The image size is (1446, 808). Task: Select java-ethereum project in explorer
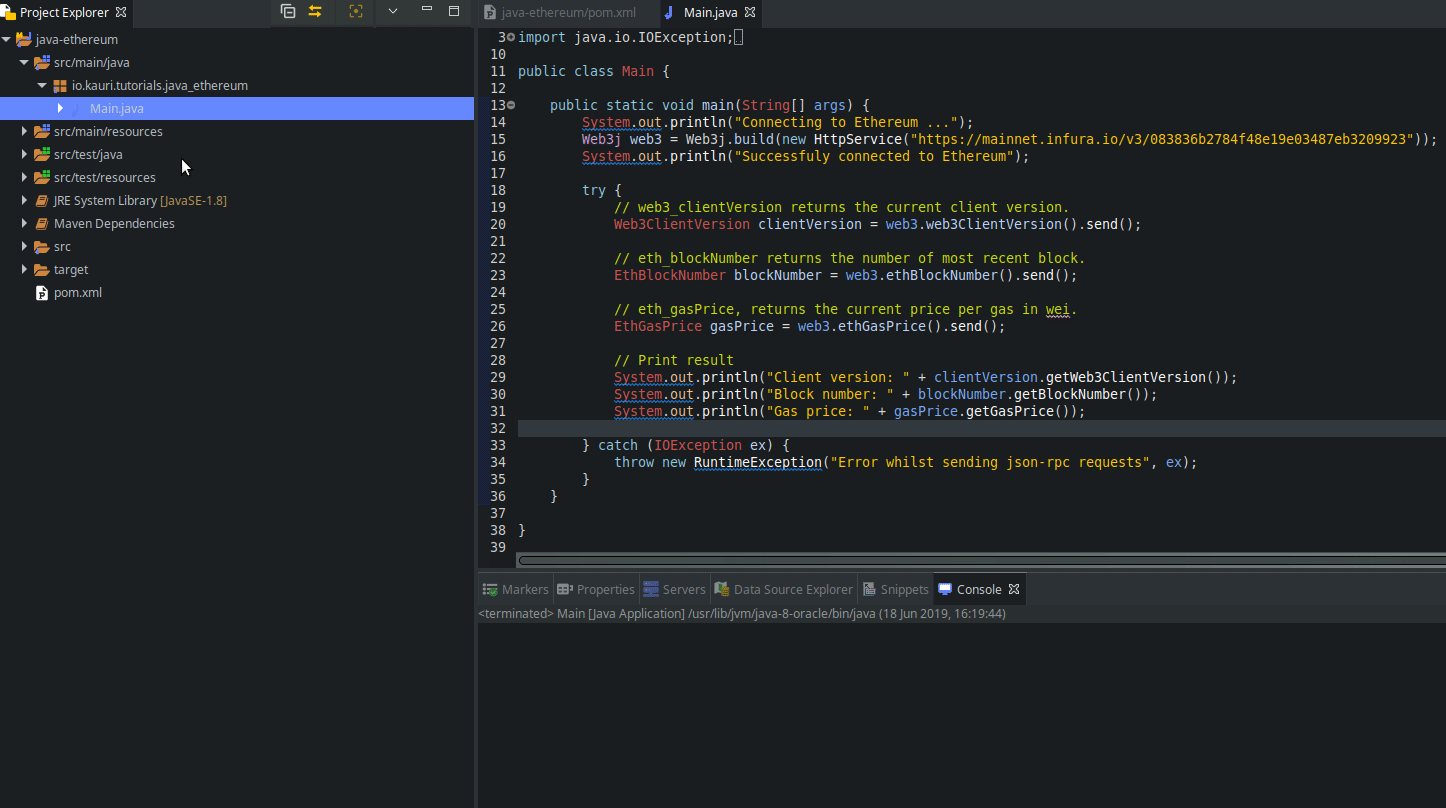click(76, 40)
